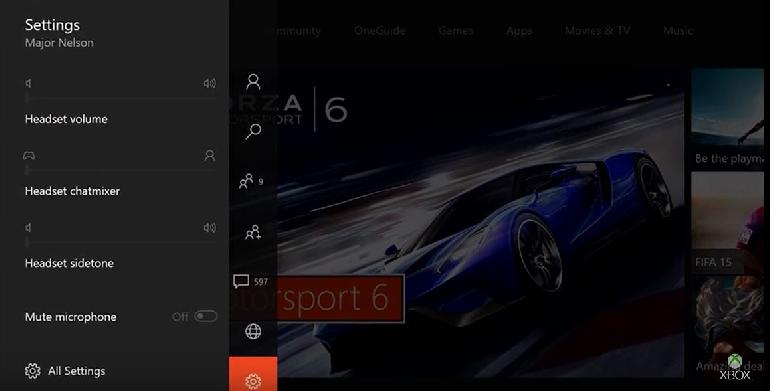Click the gear icon beside All Settings
Image resolution: width=770 pixels, height=391 pixels.
pos(33,371)
